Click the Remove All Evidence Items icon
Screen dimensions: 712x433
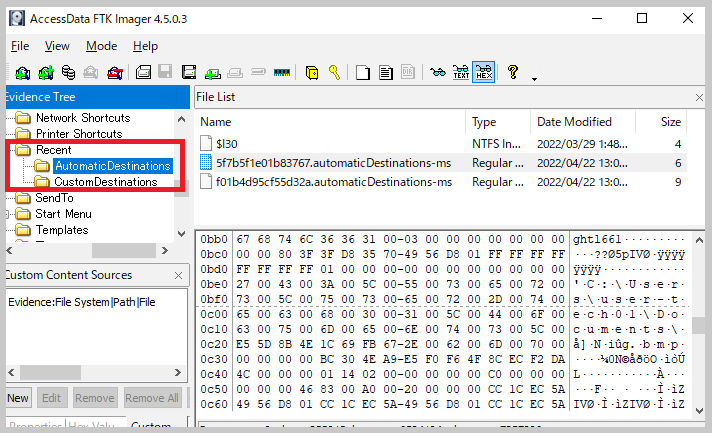[115, 73]
